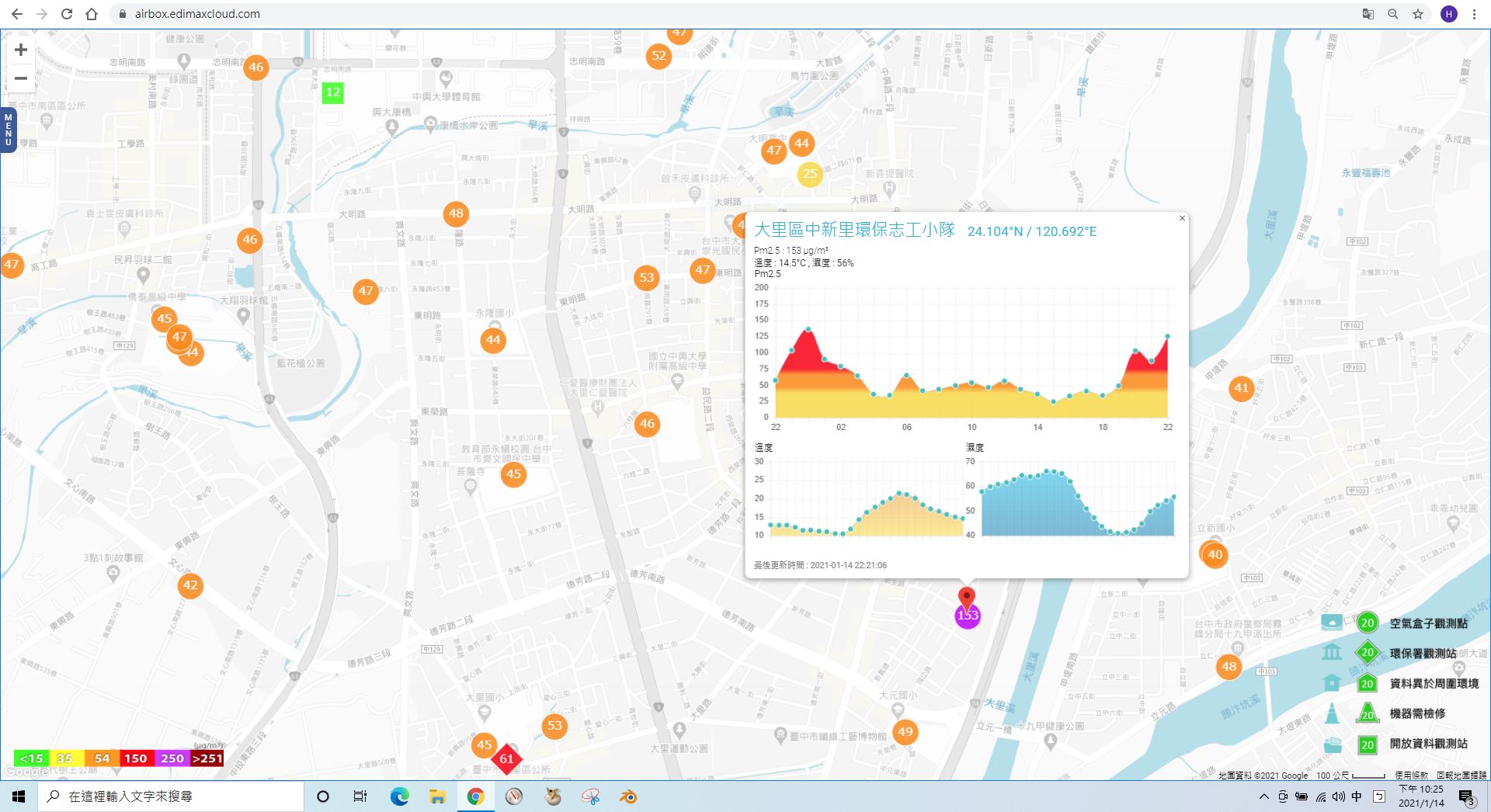Open the notification center icon
This screenshot has width=1491, height=812.
(1466, 797)
